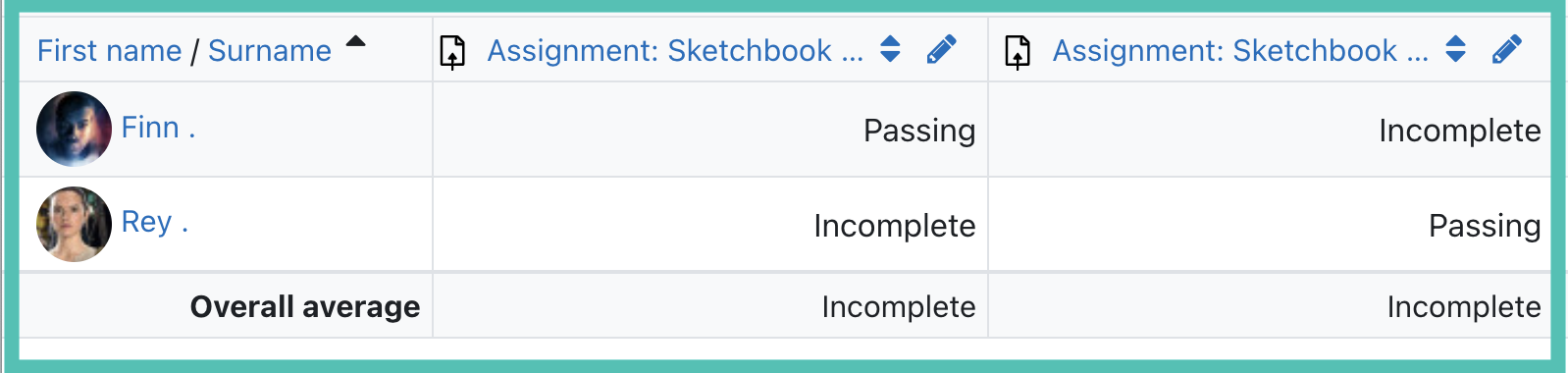Click first Sketchbook column pencil edit icon
Image resolution: width=1568 pixels, height=373 pixels.
[941, 49]
